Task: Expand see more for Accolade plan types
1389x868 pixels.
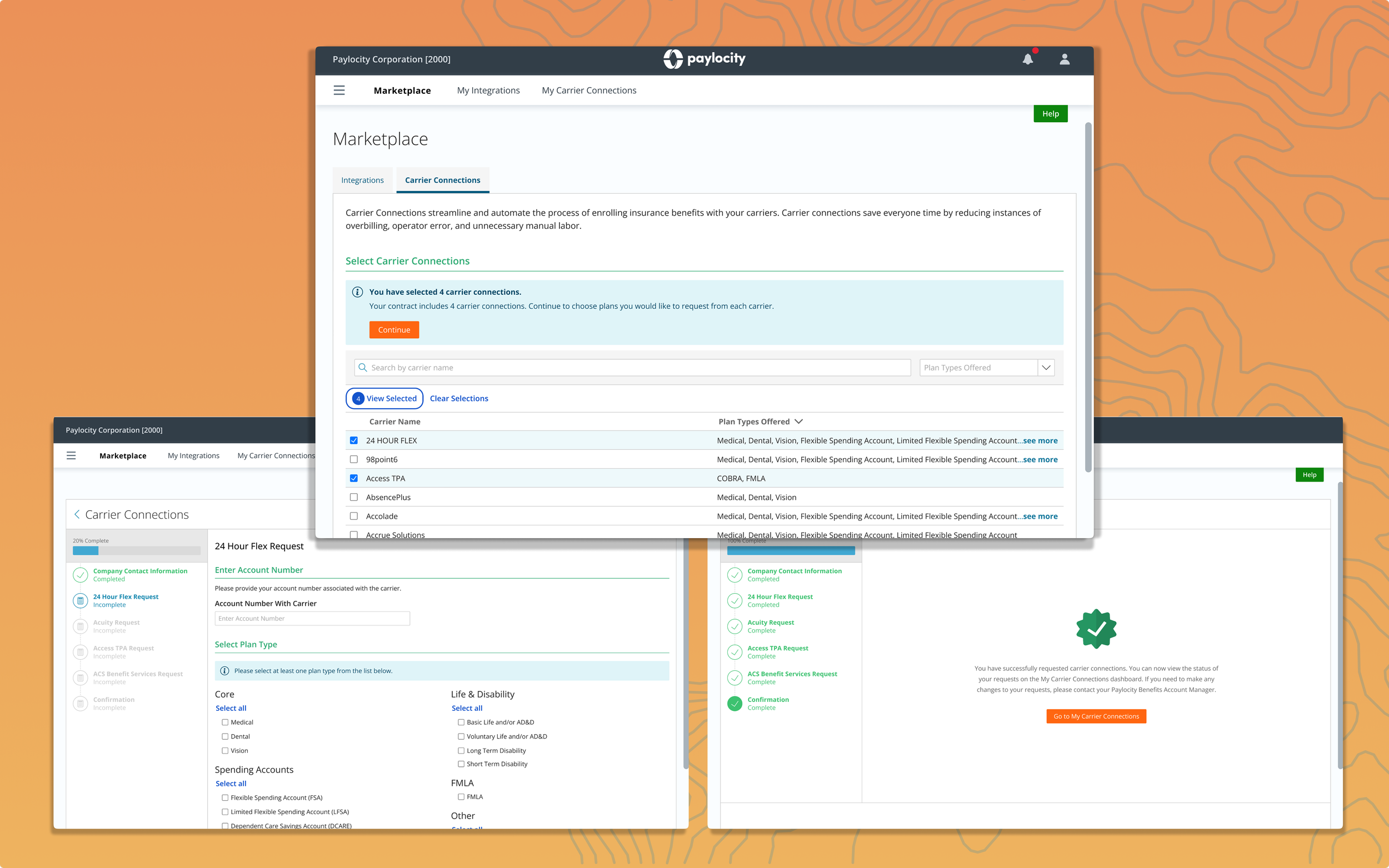Action: pos(1040,516)
